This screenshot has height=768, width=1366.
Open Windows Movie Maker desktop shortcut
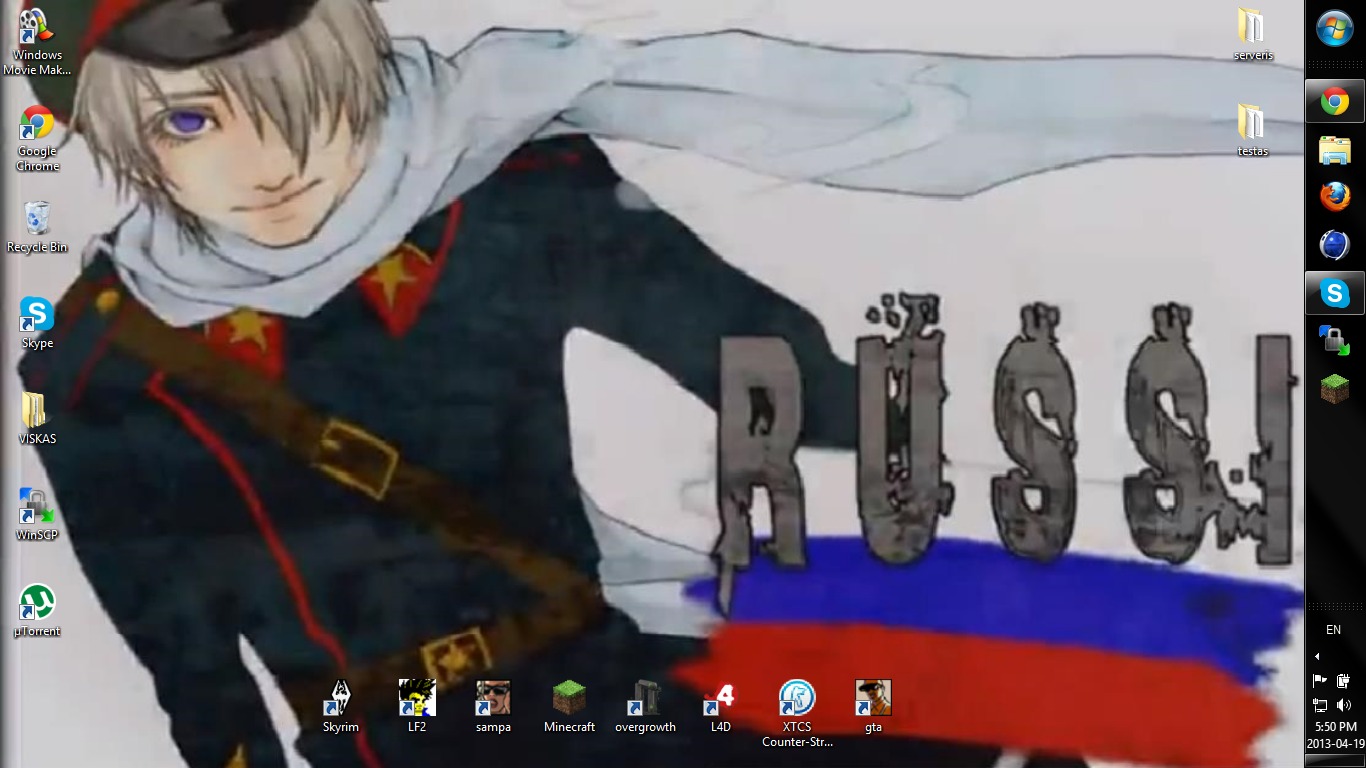[37, 42]
